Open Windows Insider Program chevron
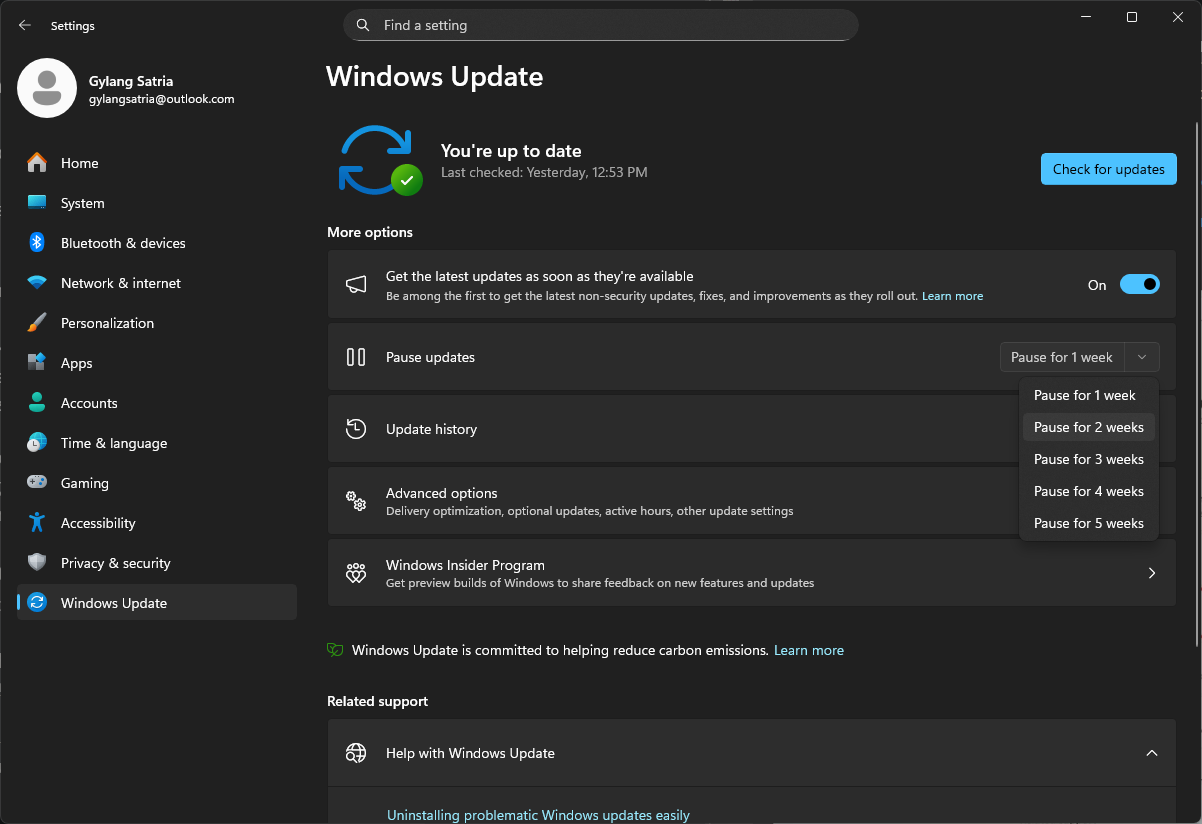This screenshot has width=1202, height=824. [x=1151, y=573]
